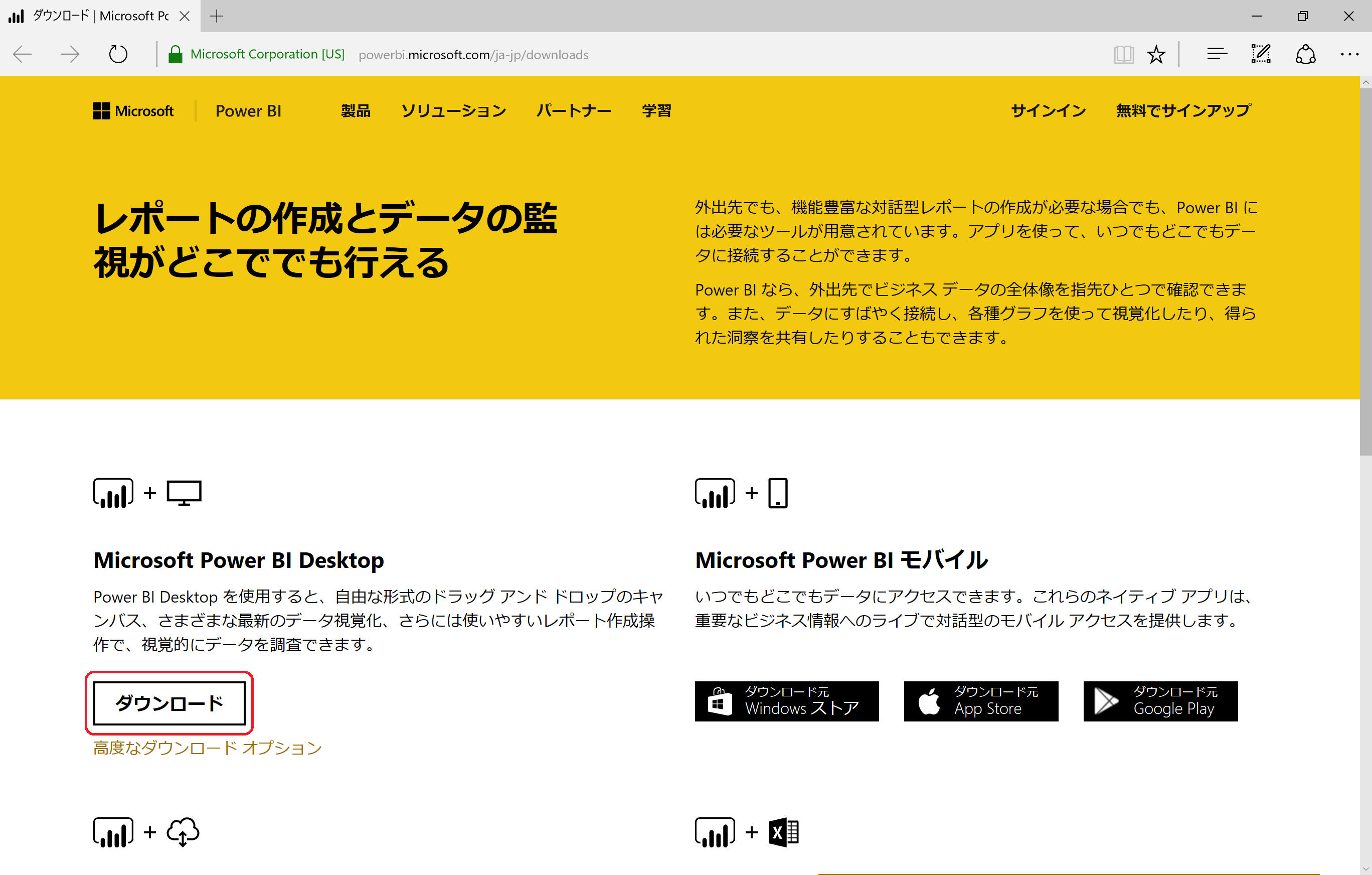1372x875 pixels.
Task: Reload the page with the refresh icon
Action: (118, 55)
